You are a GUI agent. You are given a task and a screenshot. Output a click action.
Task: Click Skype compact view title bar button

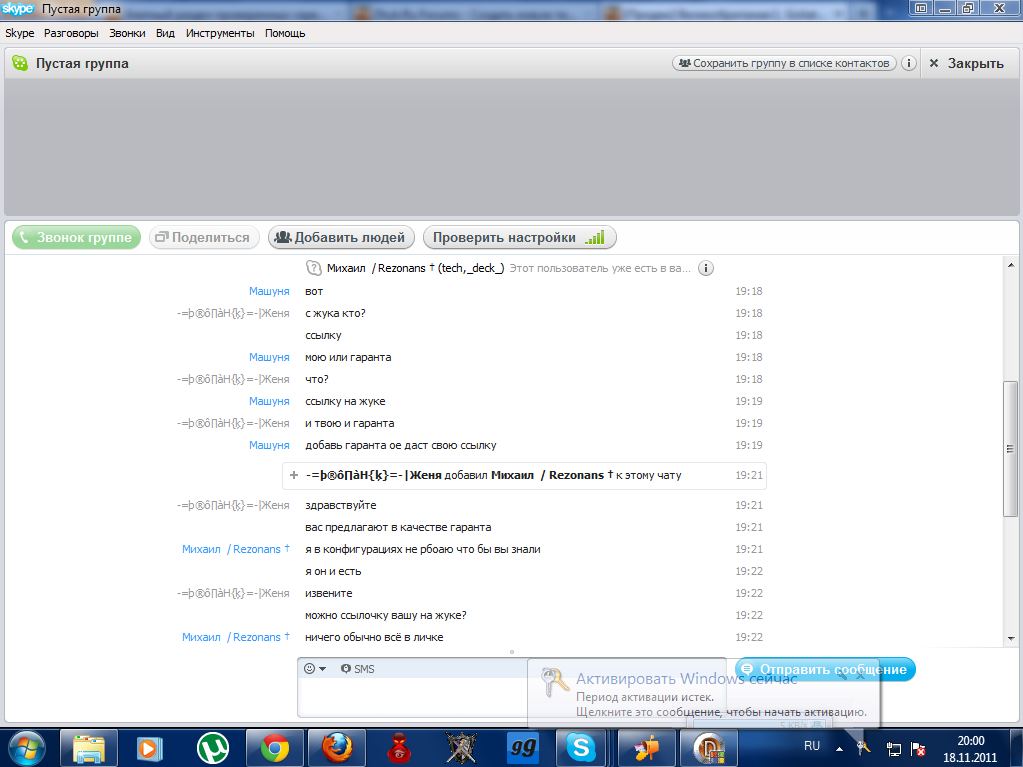point(921,8)
